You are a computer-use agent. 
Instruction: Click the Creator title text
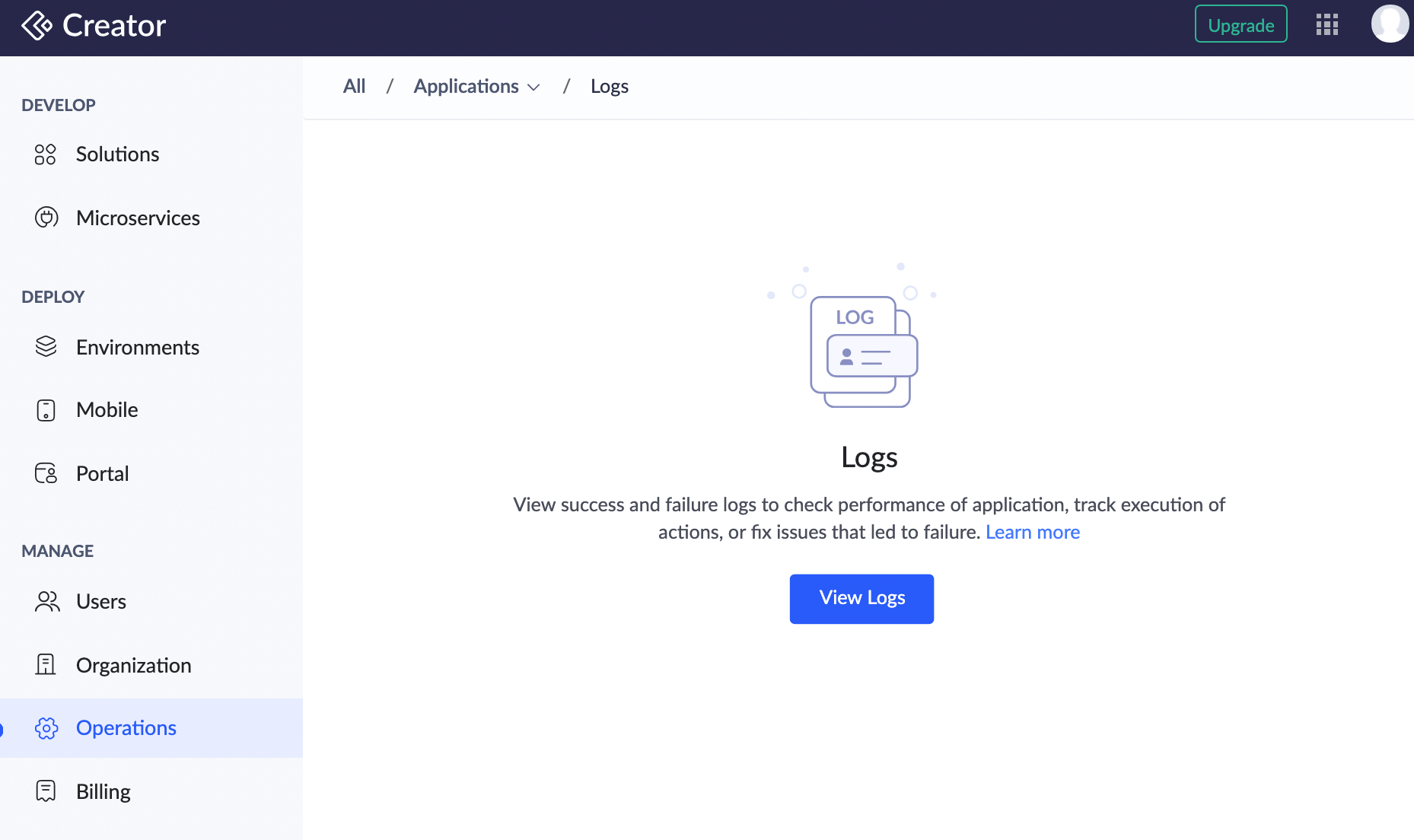(114, 25)
